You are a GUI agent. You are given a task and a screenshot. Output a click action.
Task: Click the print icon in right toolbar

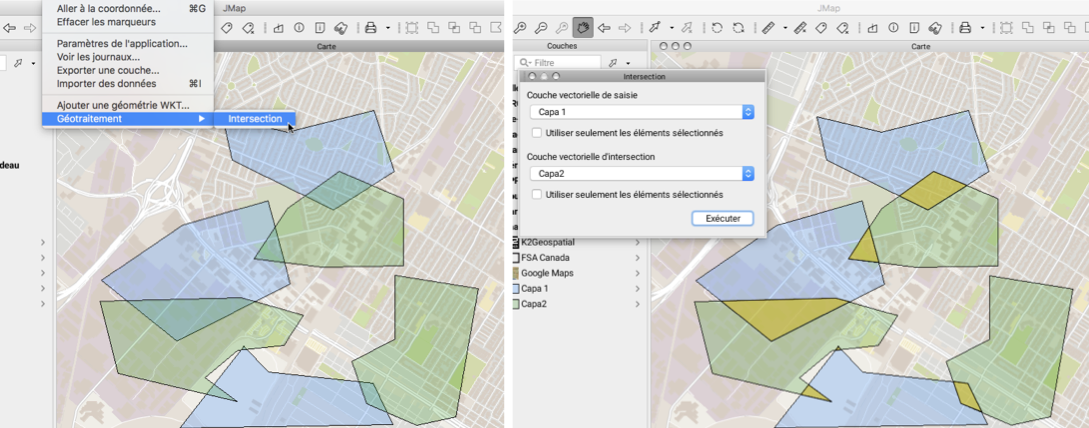point(964,27)
